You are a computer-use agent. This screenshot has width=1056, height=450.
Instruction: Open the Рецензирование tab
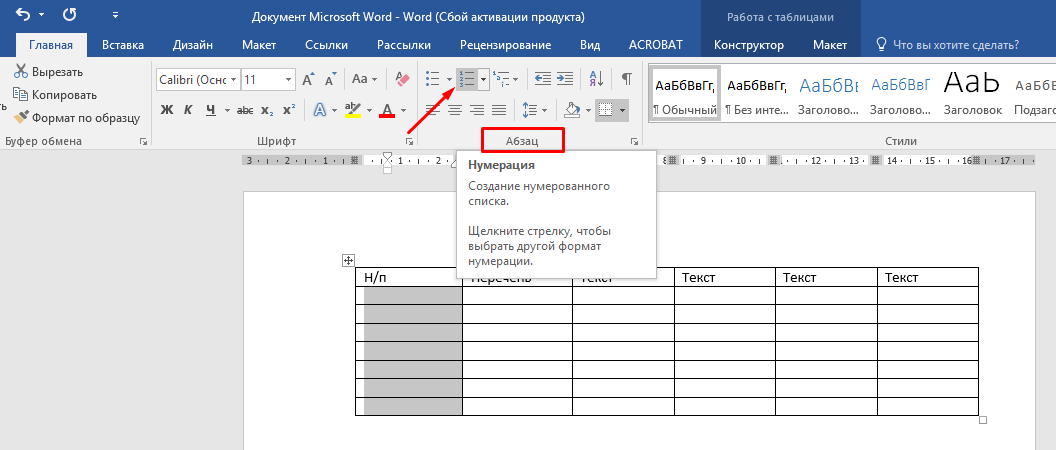click(x=505, y=45)
